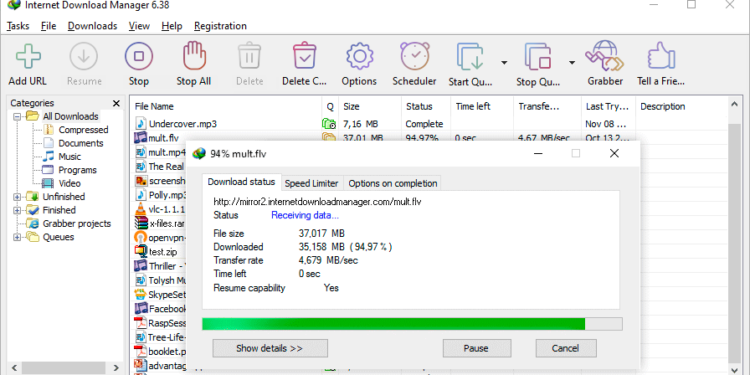Click the Status column header
The width and height of the screenshot is (750, 375).
coord(426,107)
